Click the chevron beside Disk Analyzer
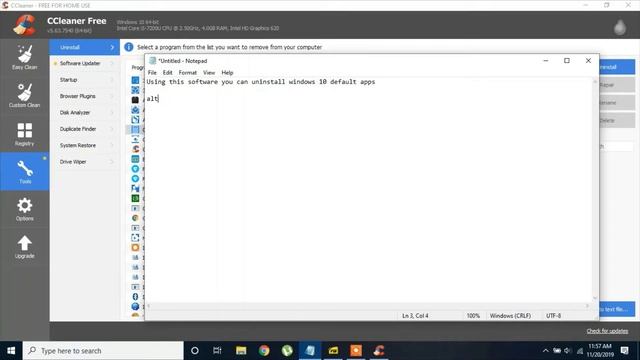Screen dimensions: 640x360 [x=112, y=113]
